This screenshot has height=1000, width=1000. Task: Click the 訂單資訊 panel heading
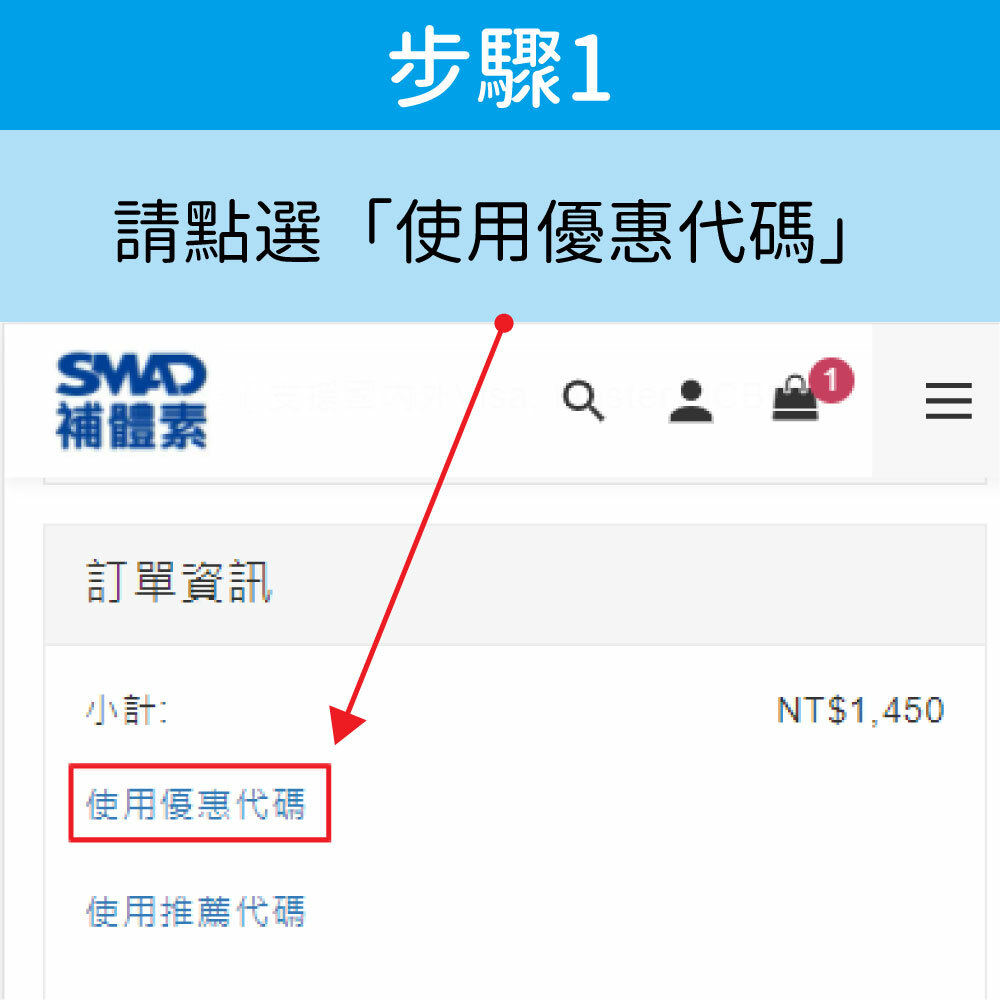pos(179,582)
